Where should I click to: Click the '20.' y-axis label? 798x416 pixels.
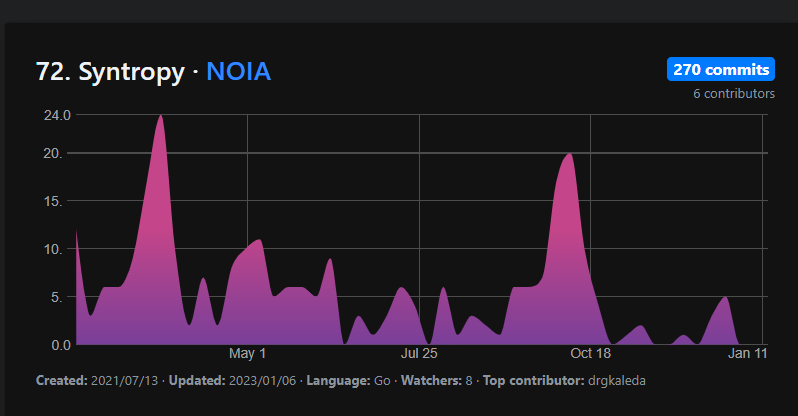(53, 153)
